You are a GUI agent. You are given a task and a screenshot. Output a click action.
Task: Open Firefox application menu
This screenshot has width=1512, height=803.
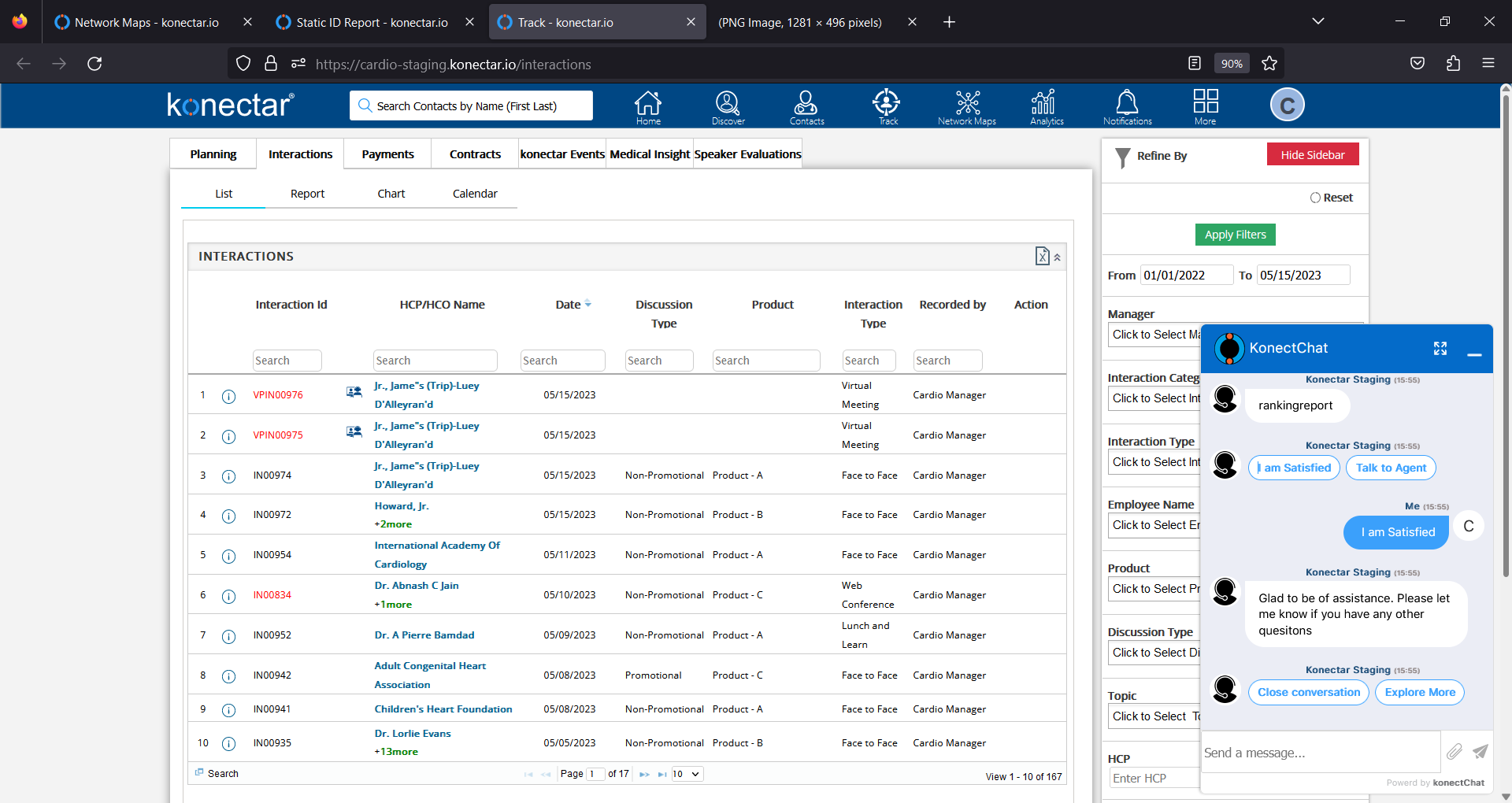point(1488,63)
